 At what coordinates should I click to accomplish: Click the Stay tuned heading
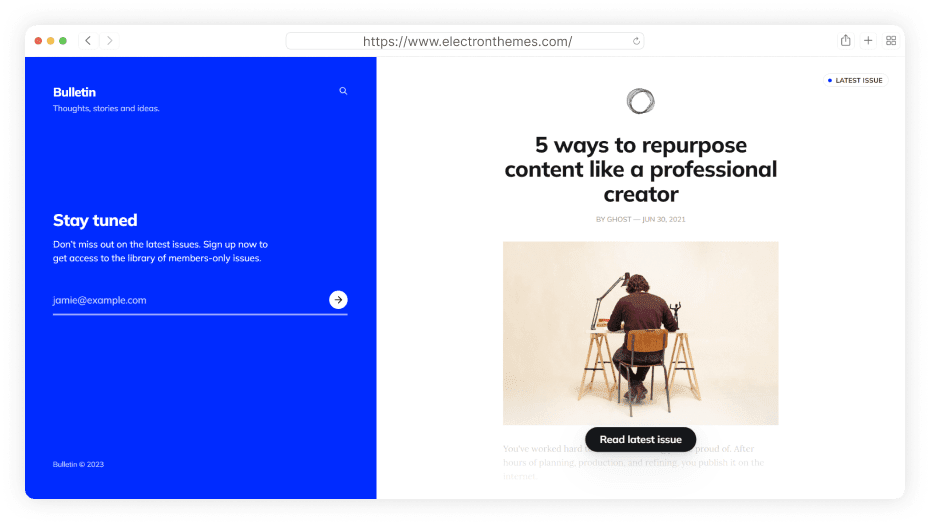pos(95,220)
